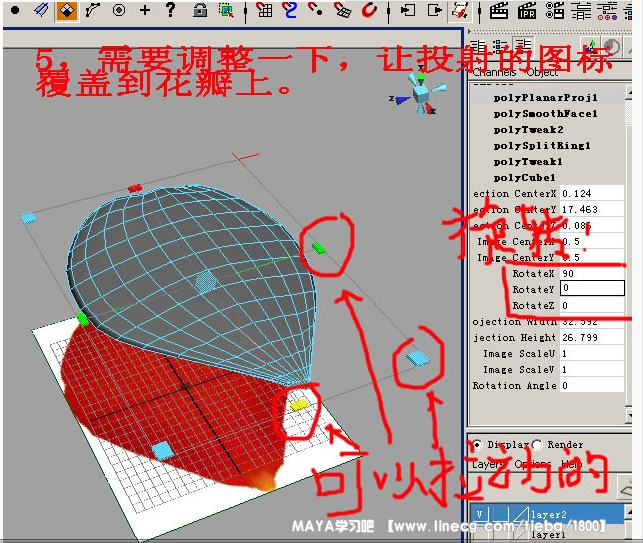Click the Projection CenterY value 17.463
Image resolution: width=643 pixels, height=543 pixels.
pyautogui.click(x=592, y=209)
